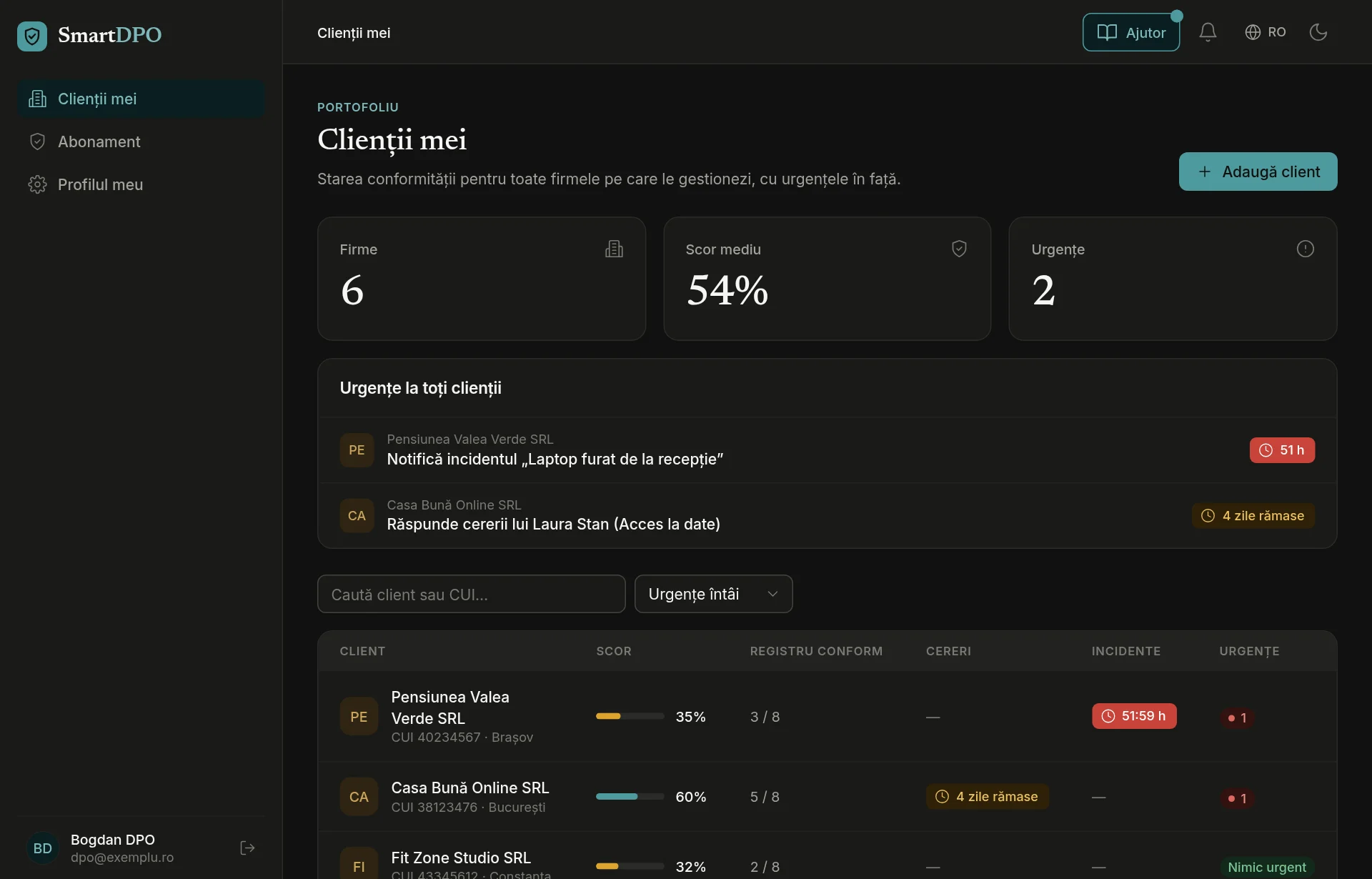Click the shield icon in Scor mediu card
The width and height of the screenshot is (1372, 879).
tap(959, 249)
